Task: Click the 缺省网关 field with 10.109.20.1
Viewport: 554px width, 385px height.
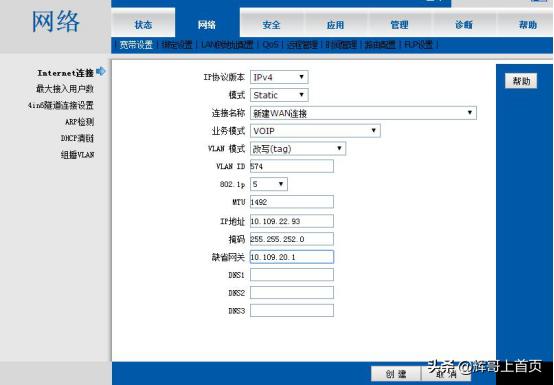Action: click(x=292, y=257)
